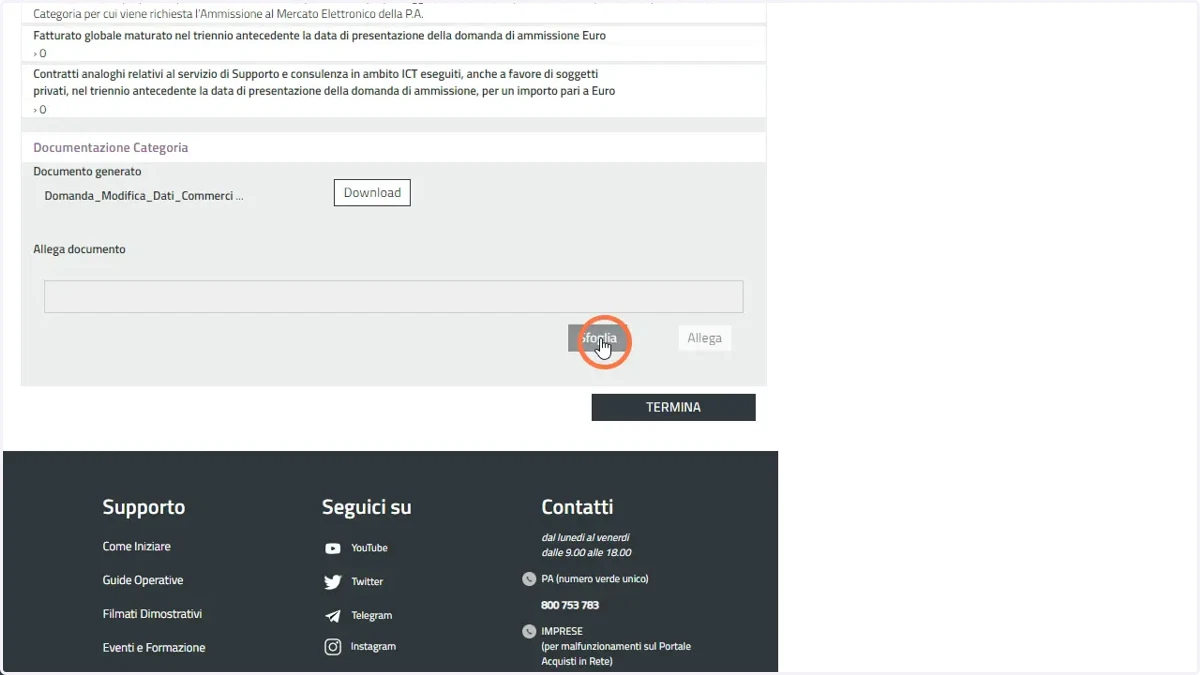Image resolution: width=1200 pixels, height=675 pixels.
Task: Follow the Telegram text link
Action: [371, 616]
